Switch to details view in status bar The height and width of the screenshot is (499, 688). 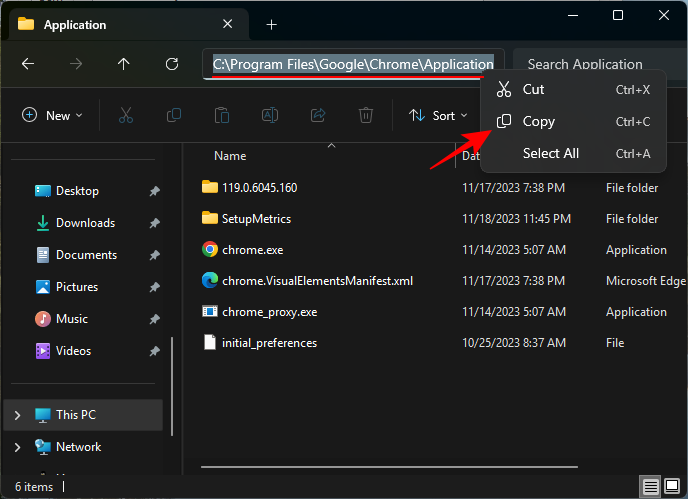click(x=651, y=486)
